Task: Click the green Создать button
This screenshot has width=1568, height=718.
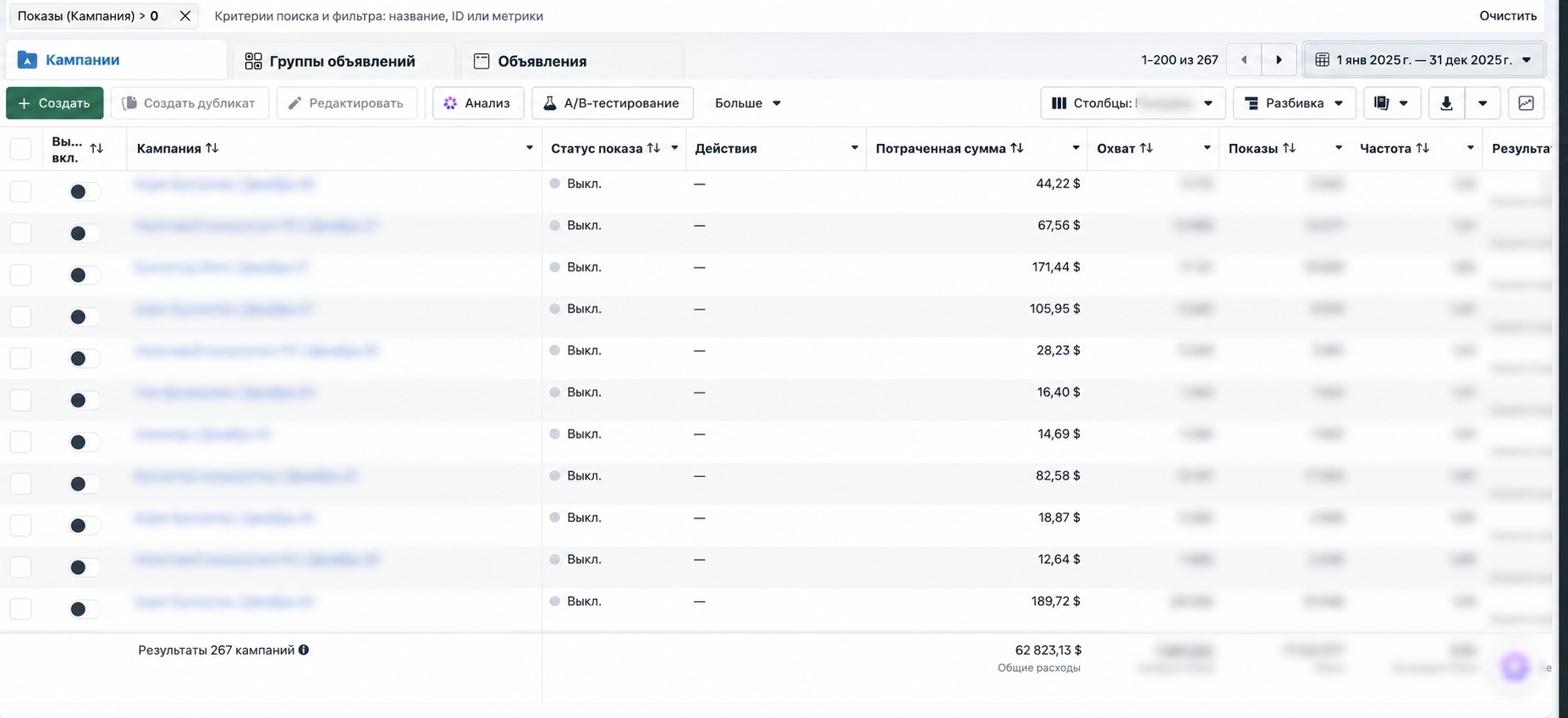Action: (x=55, y=103)
